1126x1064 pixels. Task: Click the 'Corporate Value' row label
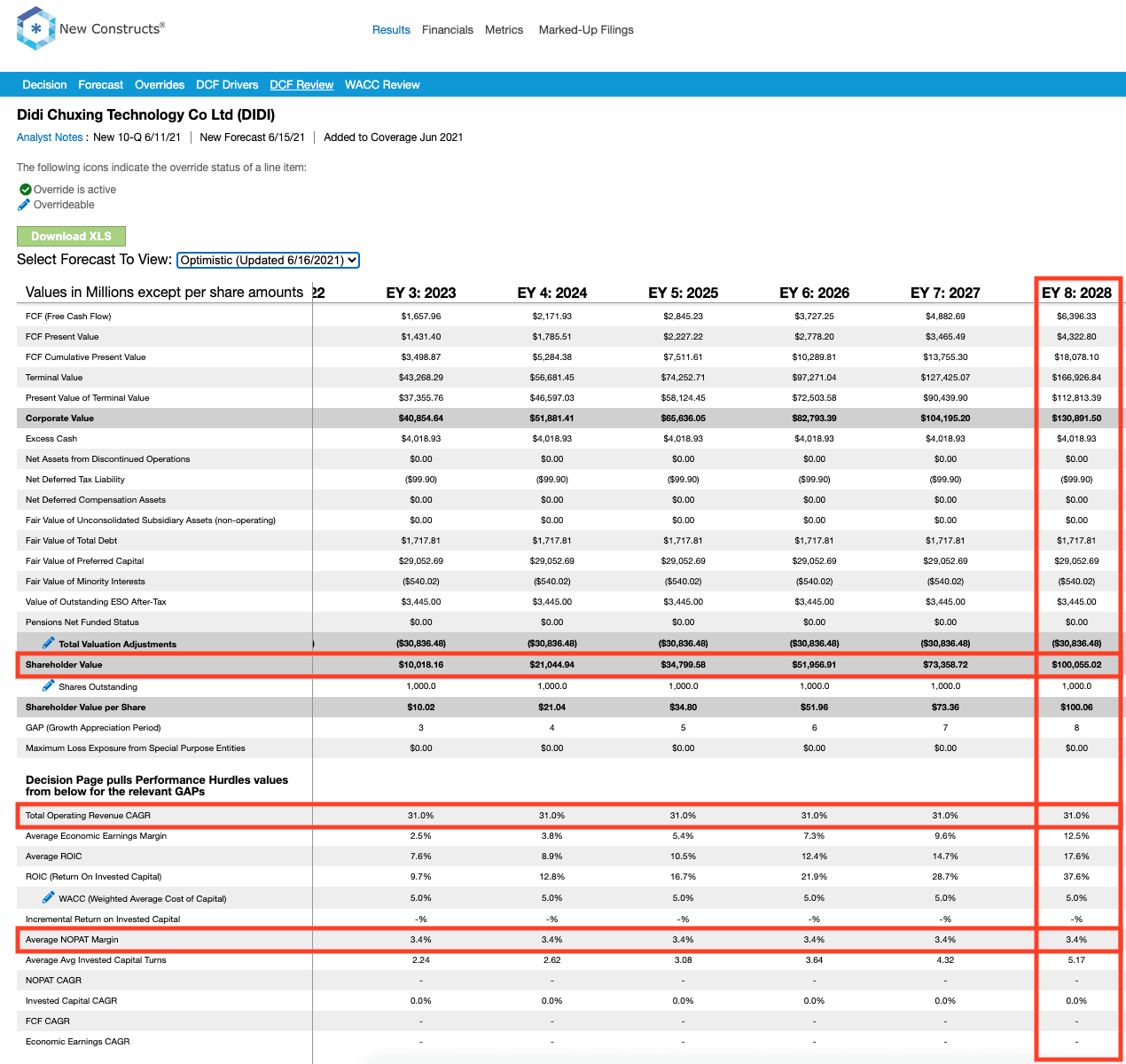59,419
